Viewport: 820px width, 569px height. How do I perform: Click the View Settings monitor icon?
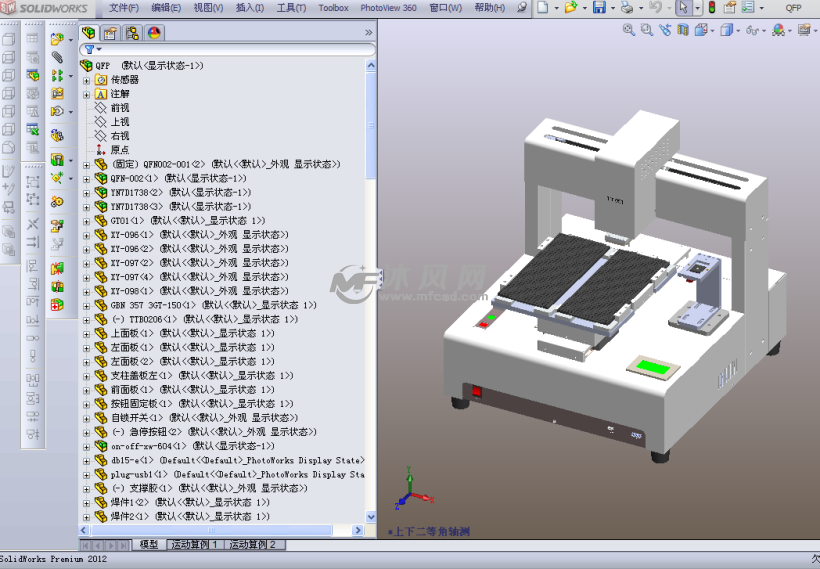804,30
